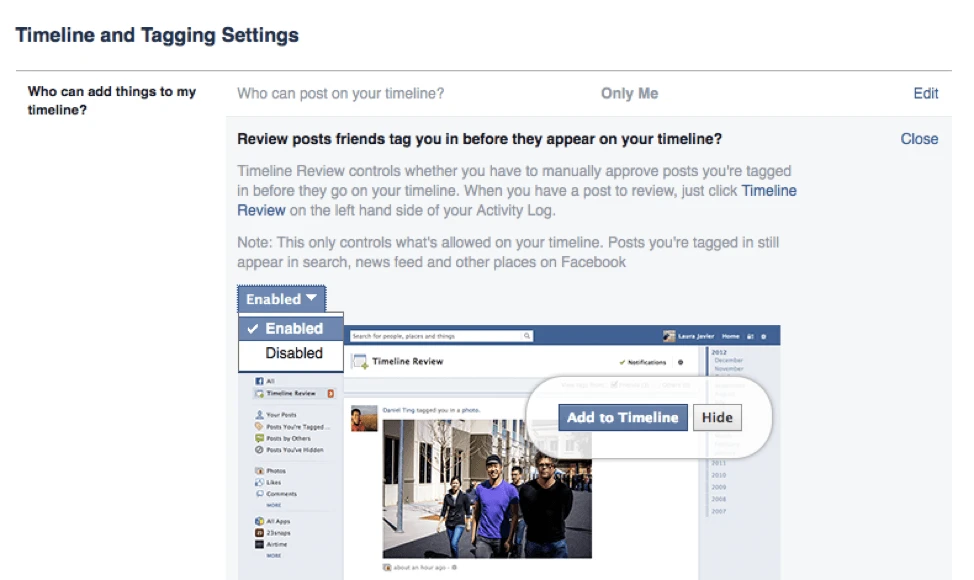Click the Airtime app icon in the sidebar

click(258, 544)
